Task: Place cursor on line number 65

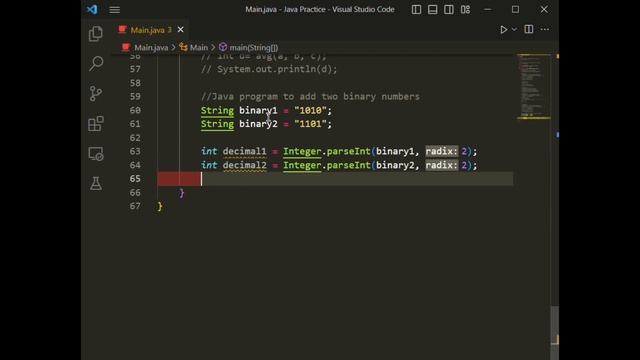Action: click(135, 179)
